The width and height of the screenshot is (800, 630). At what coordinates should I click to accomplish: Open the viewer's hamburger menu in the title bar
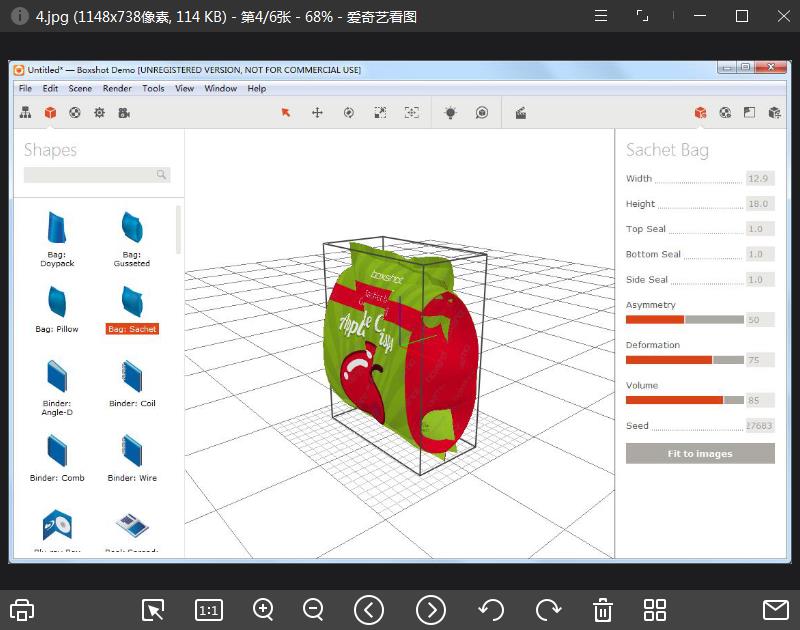[600, 16]
